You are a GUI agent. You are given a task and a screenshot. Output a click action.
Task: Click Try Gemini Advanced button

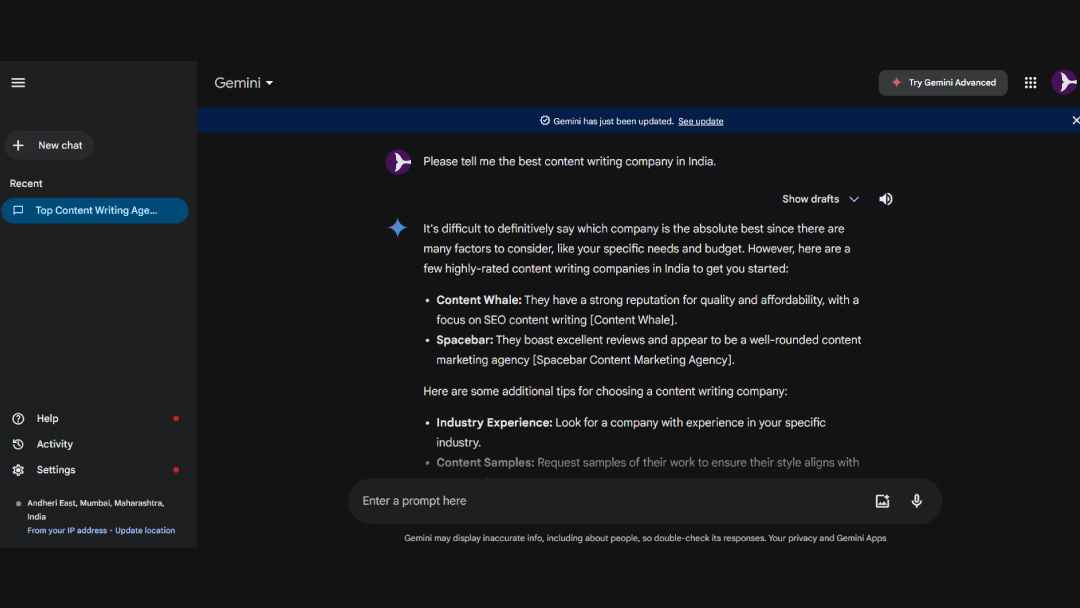point(943,83)
